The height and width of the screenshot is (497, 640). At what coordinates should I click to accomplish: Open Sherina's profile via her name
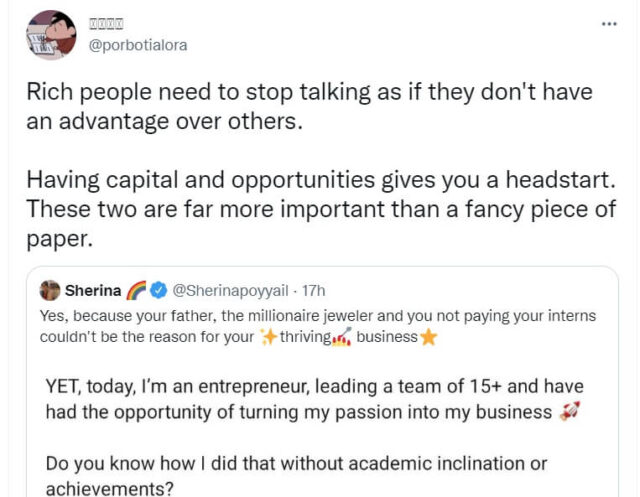pos(93,292)
